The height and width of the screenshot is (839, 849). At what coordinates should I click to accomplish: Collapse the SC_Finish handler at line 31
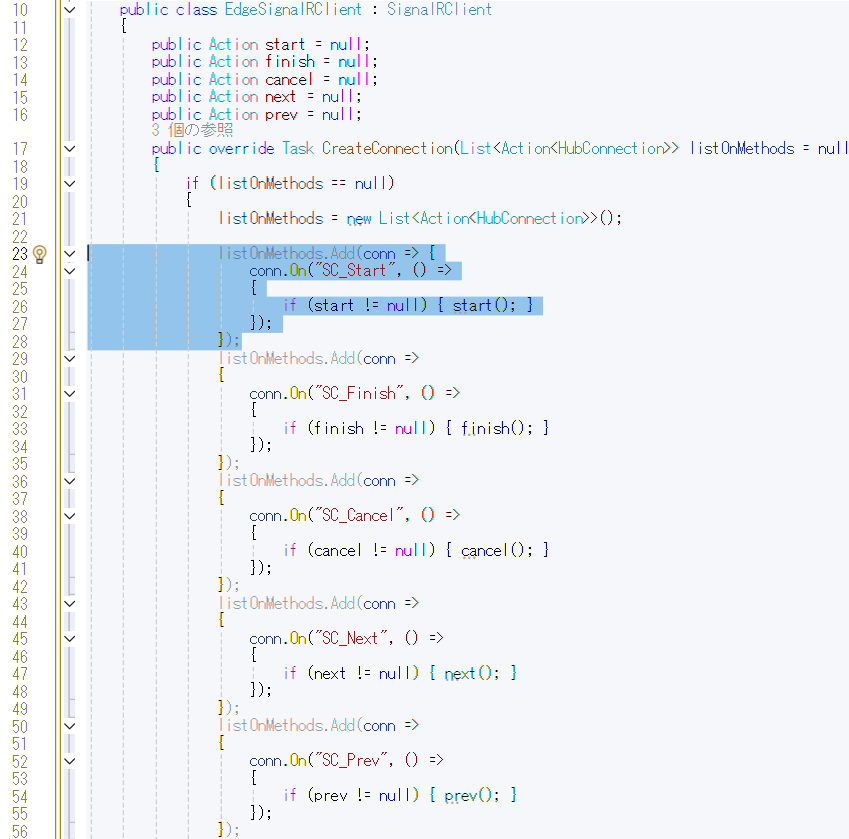click(70, 394)
